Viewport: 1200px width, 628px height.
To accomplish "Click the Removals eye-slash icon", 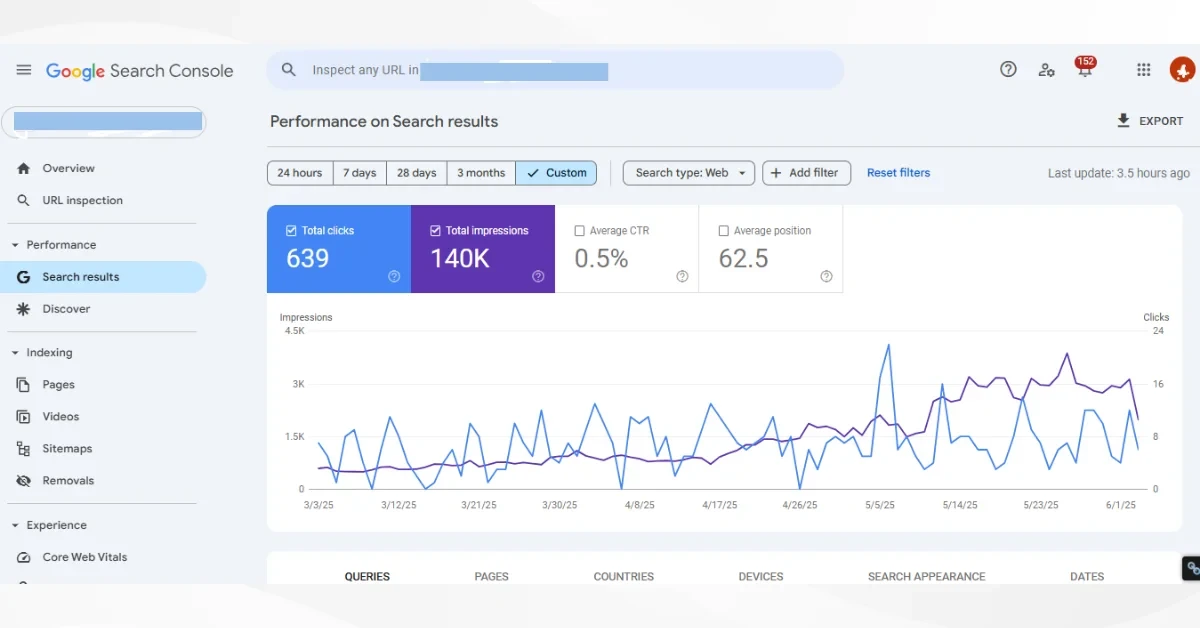I will click(x=23, y=480).
